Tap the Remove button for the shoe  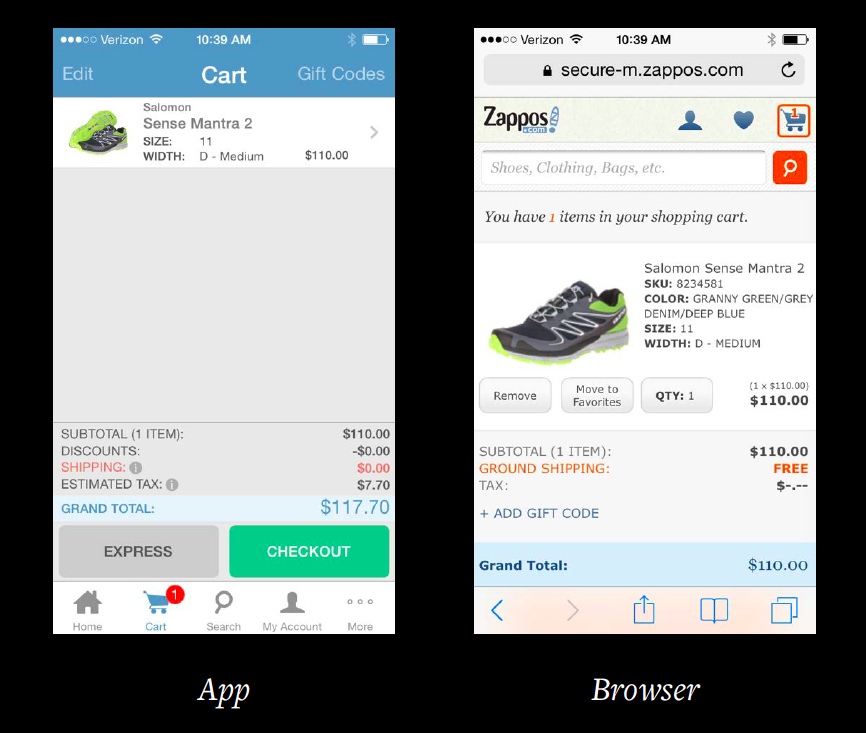pos(515,395)
